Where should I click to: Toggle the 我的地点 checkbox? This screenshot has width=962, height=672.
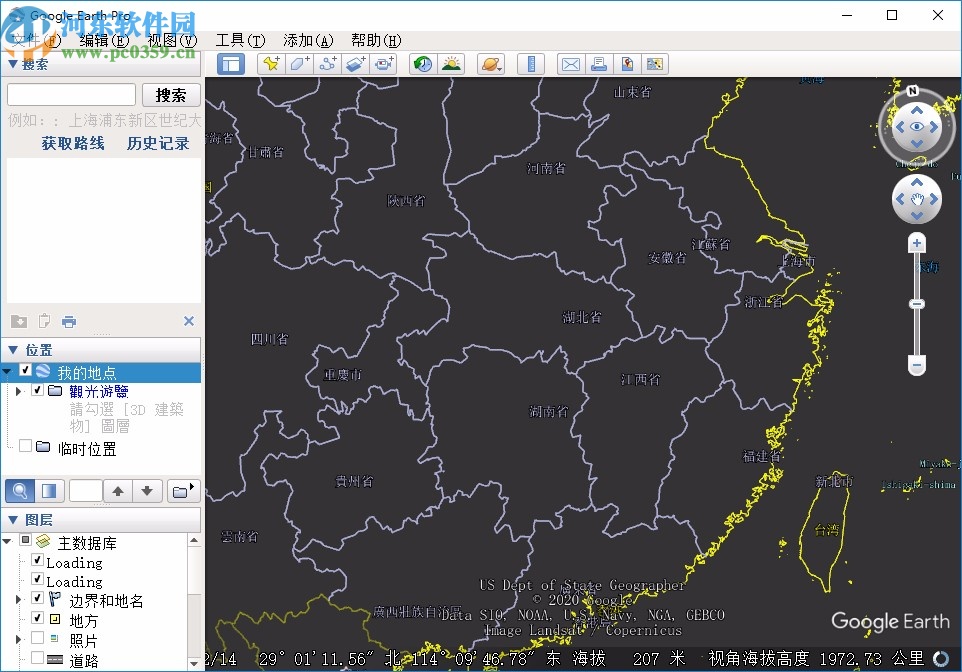coord(25,370)
